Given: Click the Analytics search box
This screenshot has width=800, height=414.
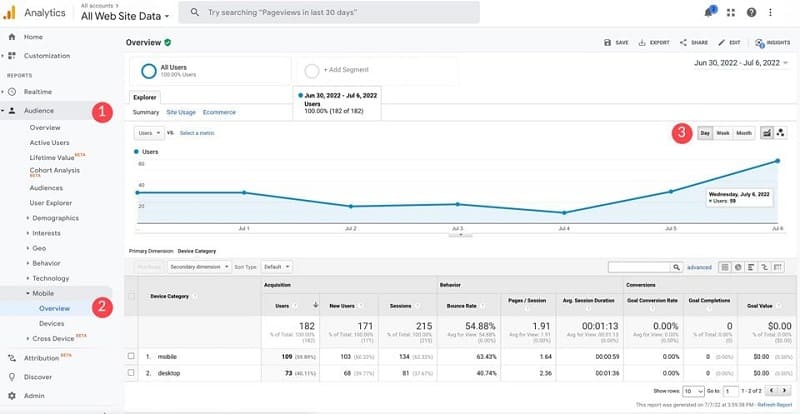Looking at the screenshot, I should click(330, 12).
